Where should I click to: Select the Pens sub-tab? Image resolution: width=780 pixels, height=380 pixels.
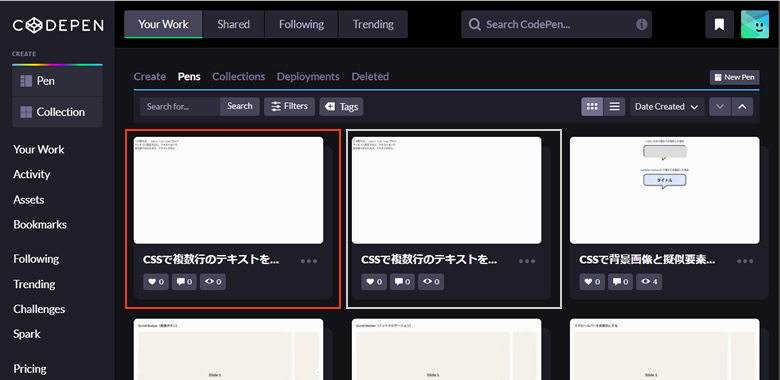click(x=189, y=77)
